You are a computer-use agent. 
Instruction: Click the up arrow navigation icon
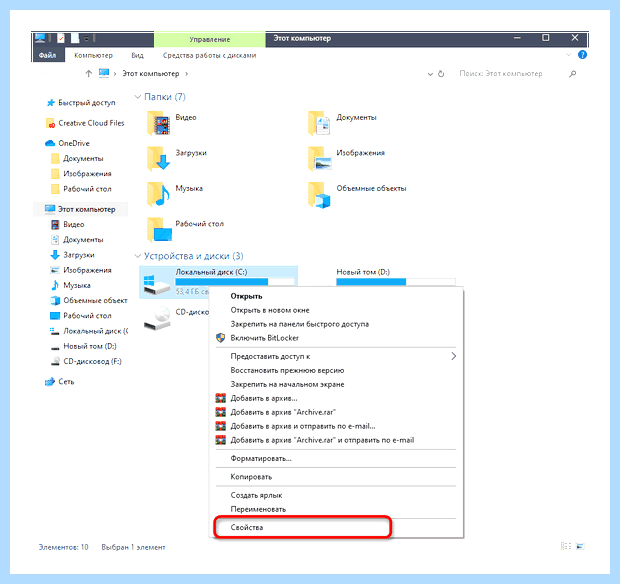tap(89, 74)
